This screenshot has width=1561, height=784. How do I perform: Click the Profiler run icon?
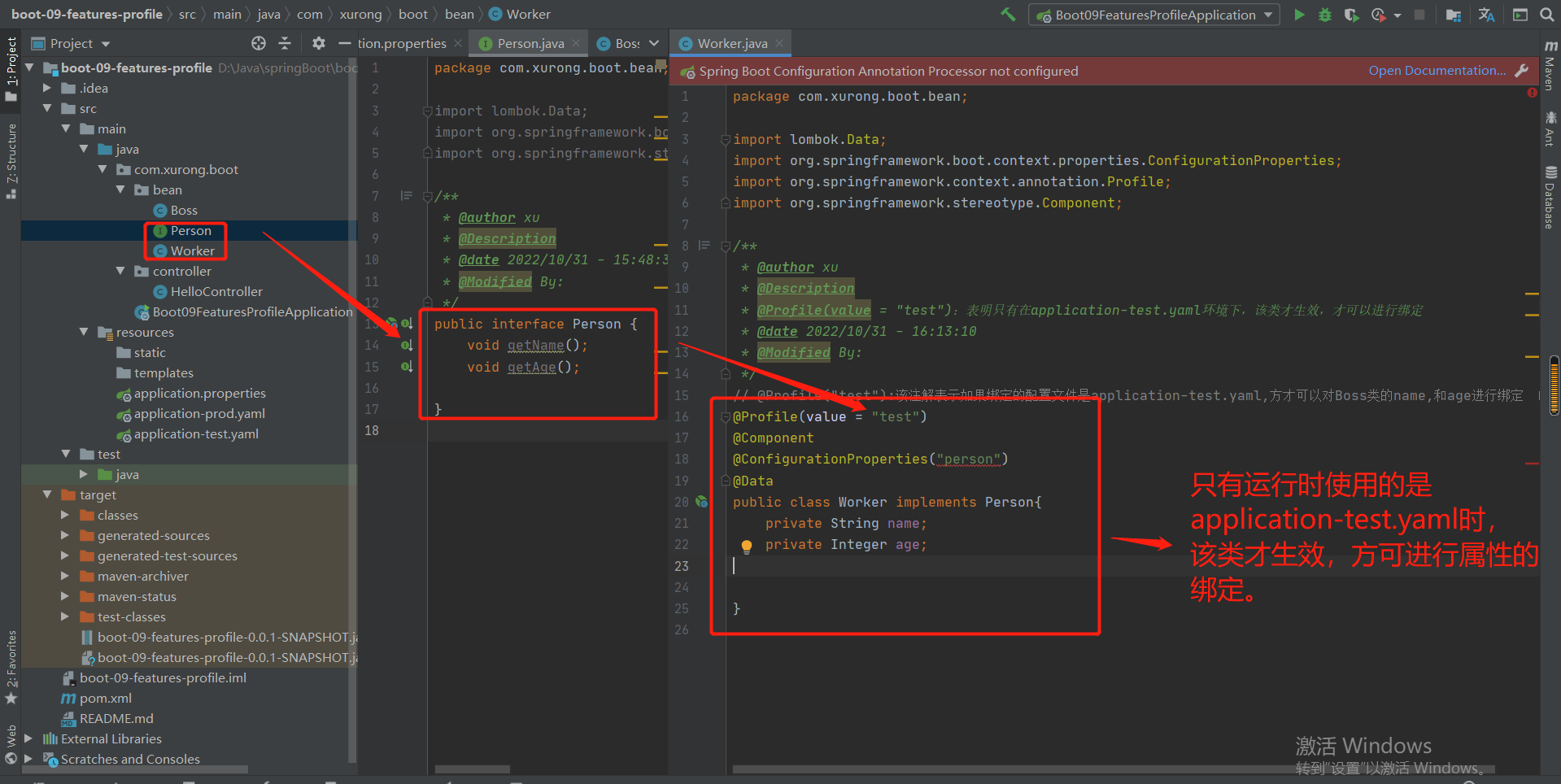pos(1378,15)
